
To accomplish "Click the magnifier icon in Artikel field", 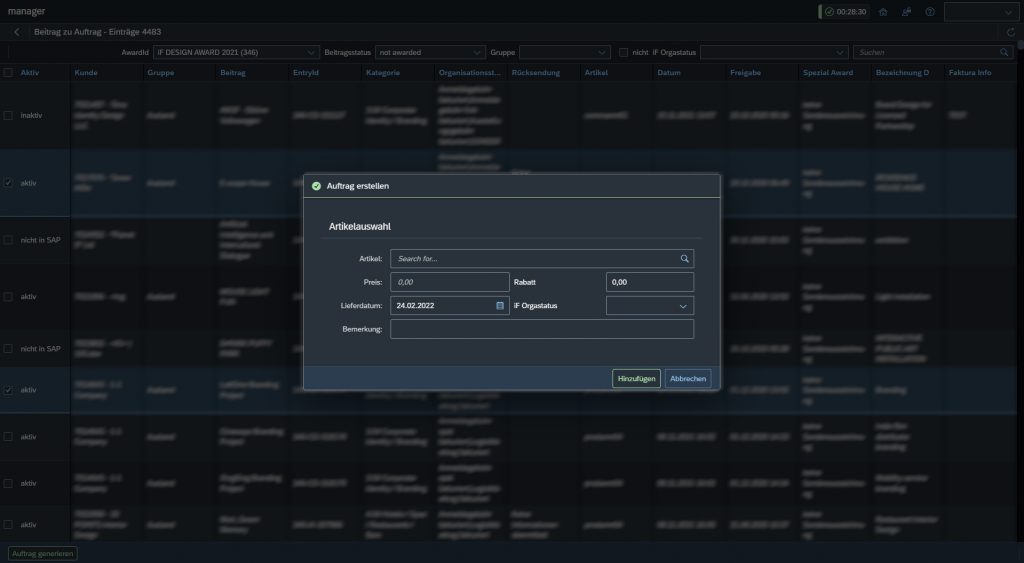I will pyautogui.click(x=685, y=259).
